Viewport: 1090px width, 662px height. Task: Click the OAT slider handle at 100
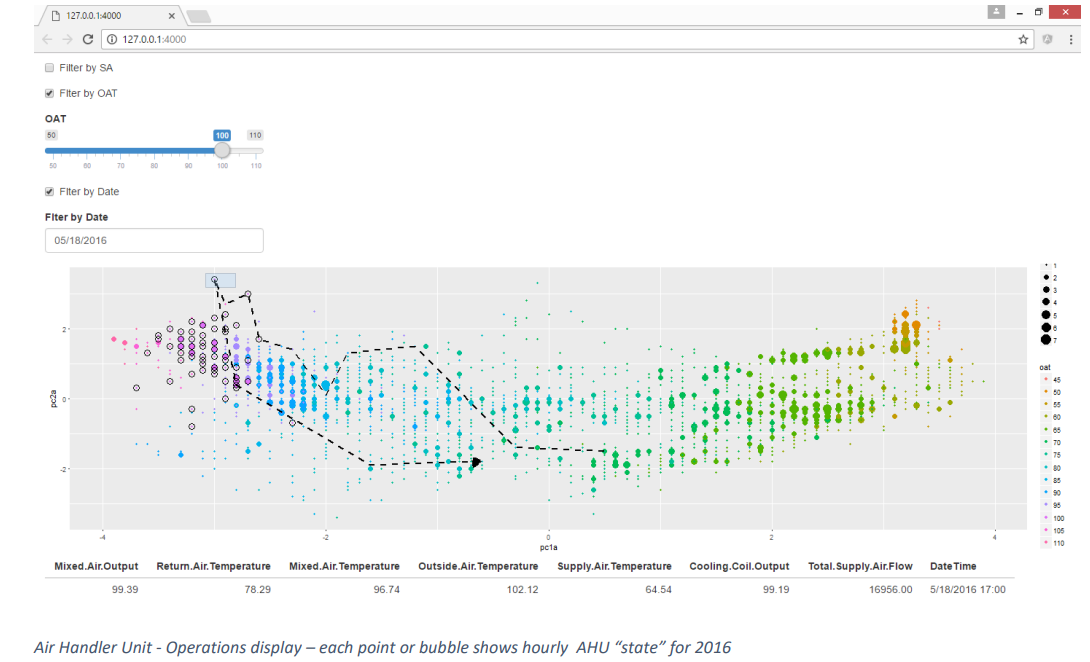[x=222, y=150]
